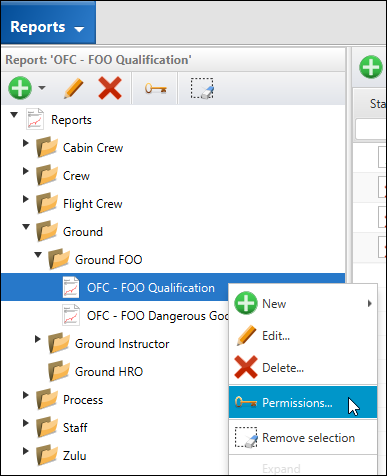The width and height of the screenshot is (387, 476).
Task: Choose Permissions... in the context menu
Action: (x=303, y=402)
